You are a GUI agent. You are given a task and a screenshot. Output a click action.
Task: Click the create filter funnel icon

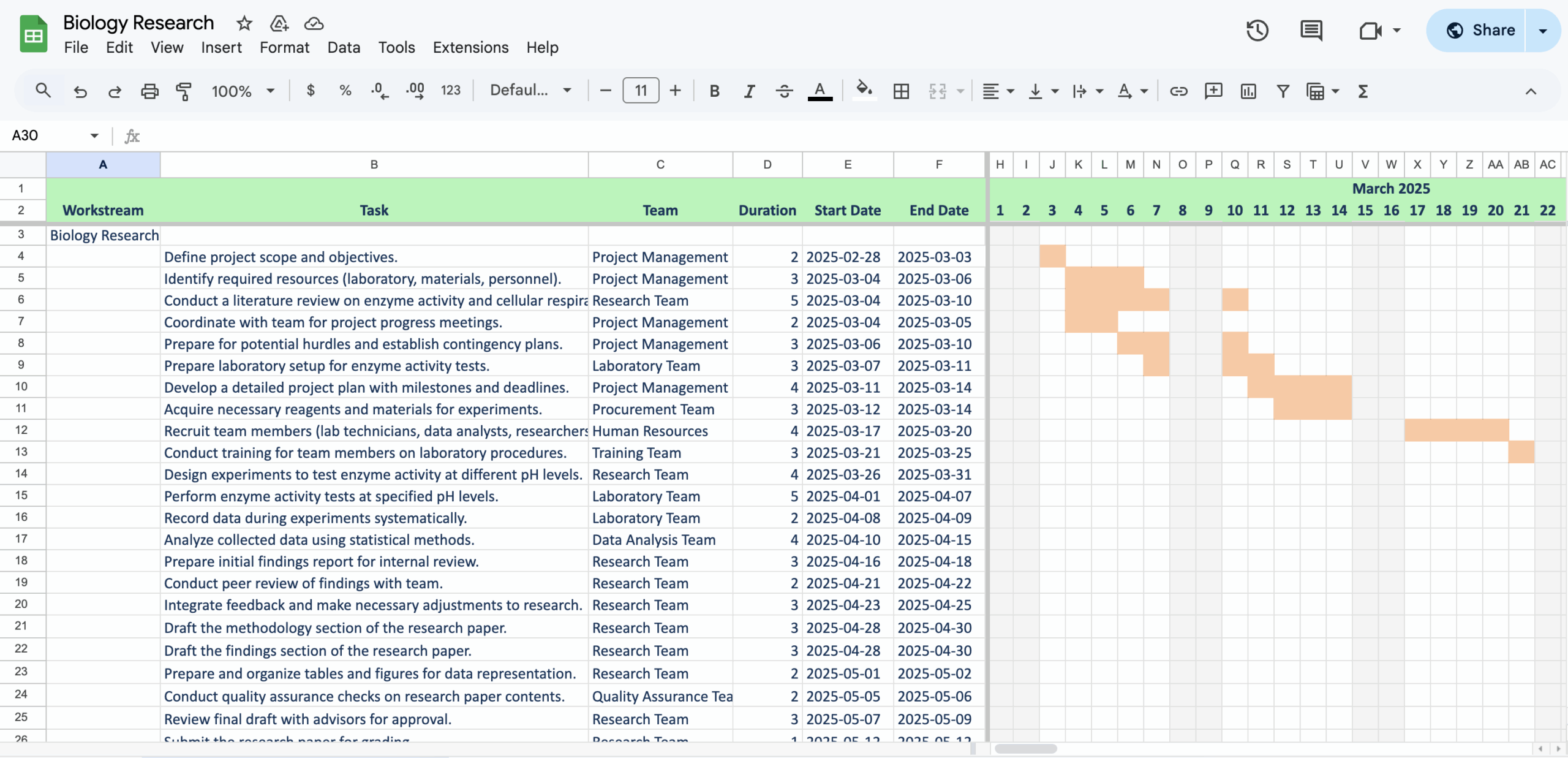(1283, 91)
